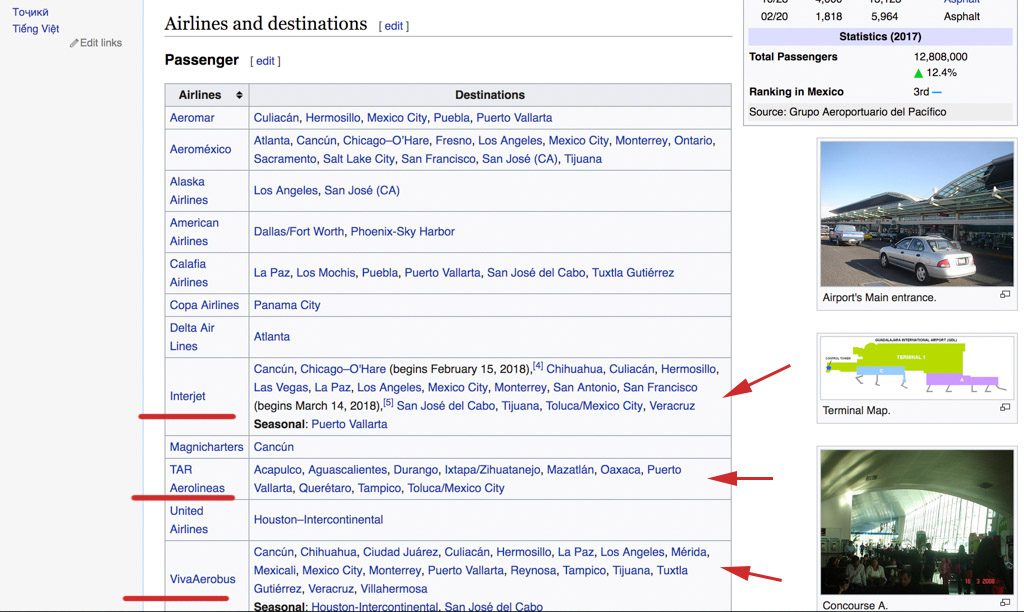Image resolution: width=1024 pixels, height=612 pixels.
Task: Click Ixtapa/Zihuatanejo destination link
Action: pyautogui.click(x=492, y=470)
